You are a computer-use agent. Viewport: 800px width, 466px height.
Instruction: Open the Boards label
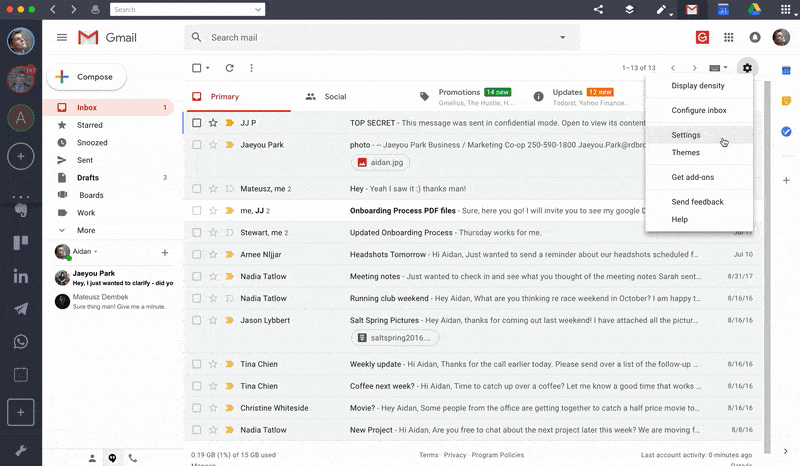pos(91,195)
